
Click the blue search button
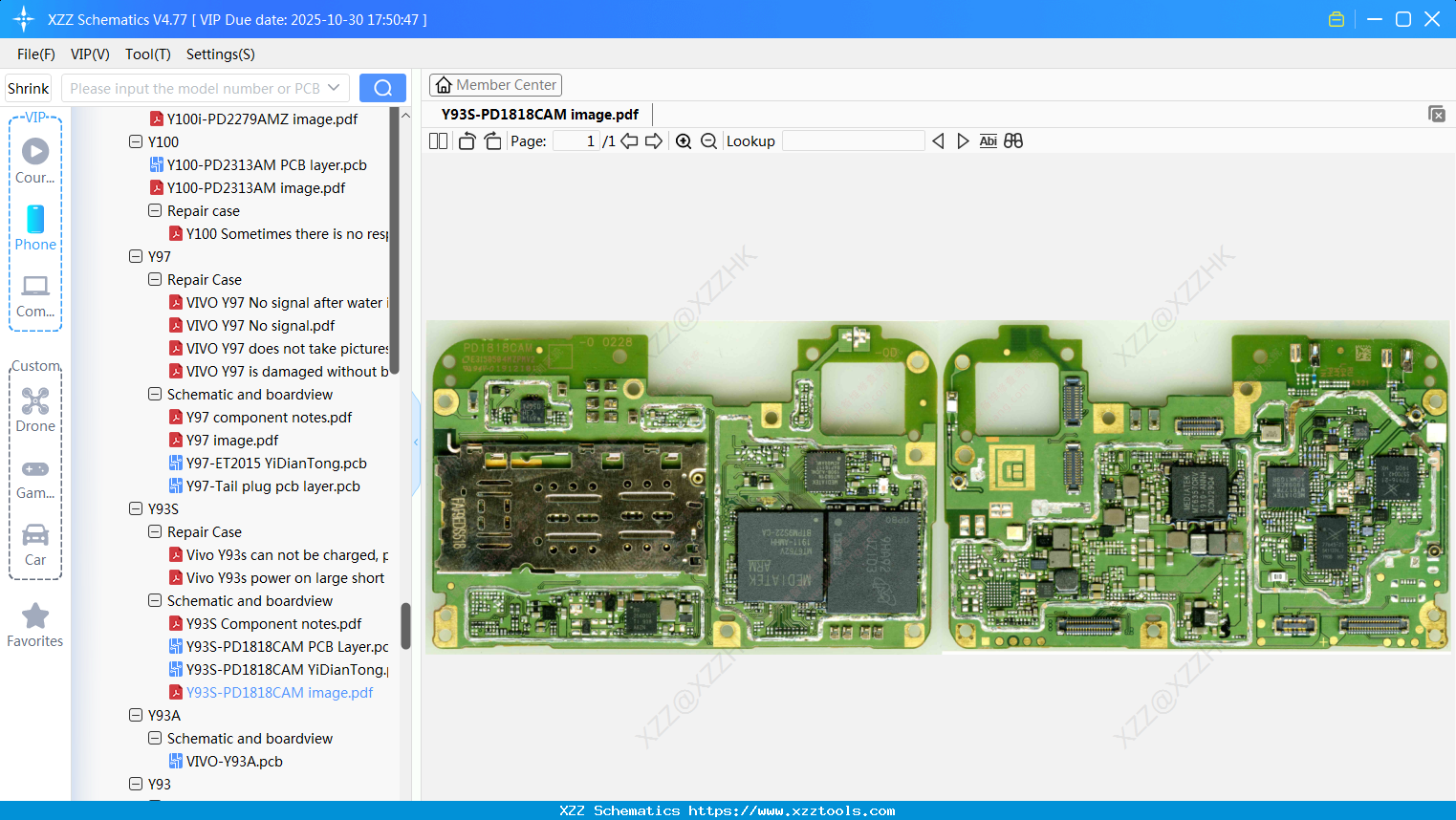pos(382,88)
